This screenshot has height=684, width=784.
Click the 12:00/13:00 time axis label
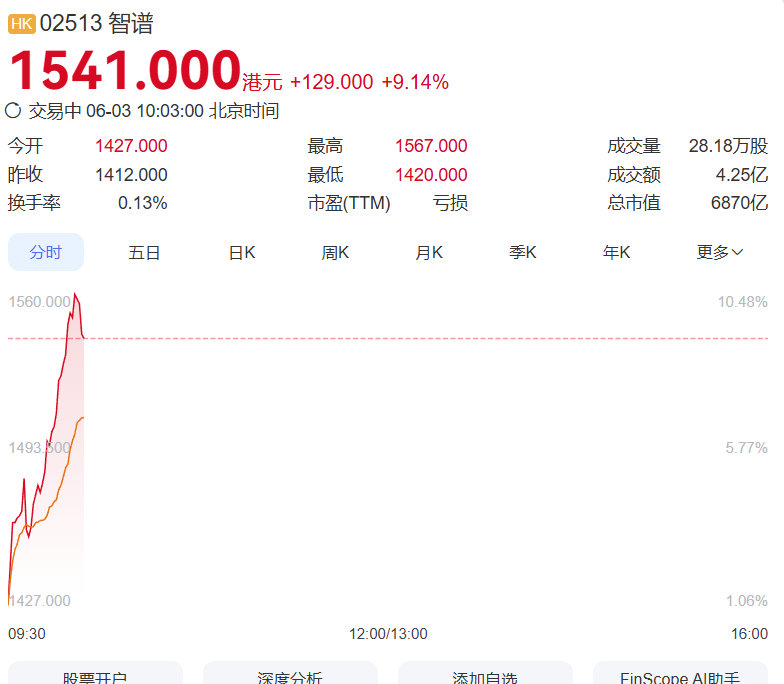coord(388,634)
